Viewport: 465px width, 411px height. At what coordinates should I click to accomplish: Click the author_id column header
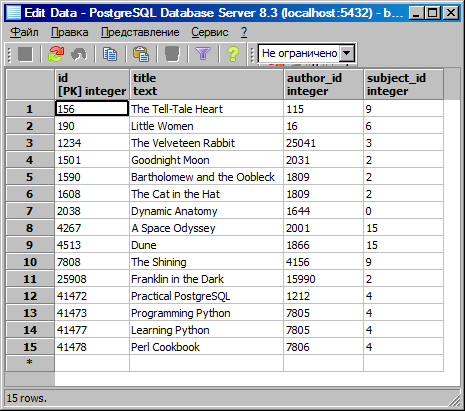[x=324, y=84]
